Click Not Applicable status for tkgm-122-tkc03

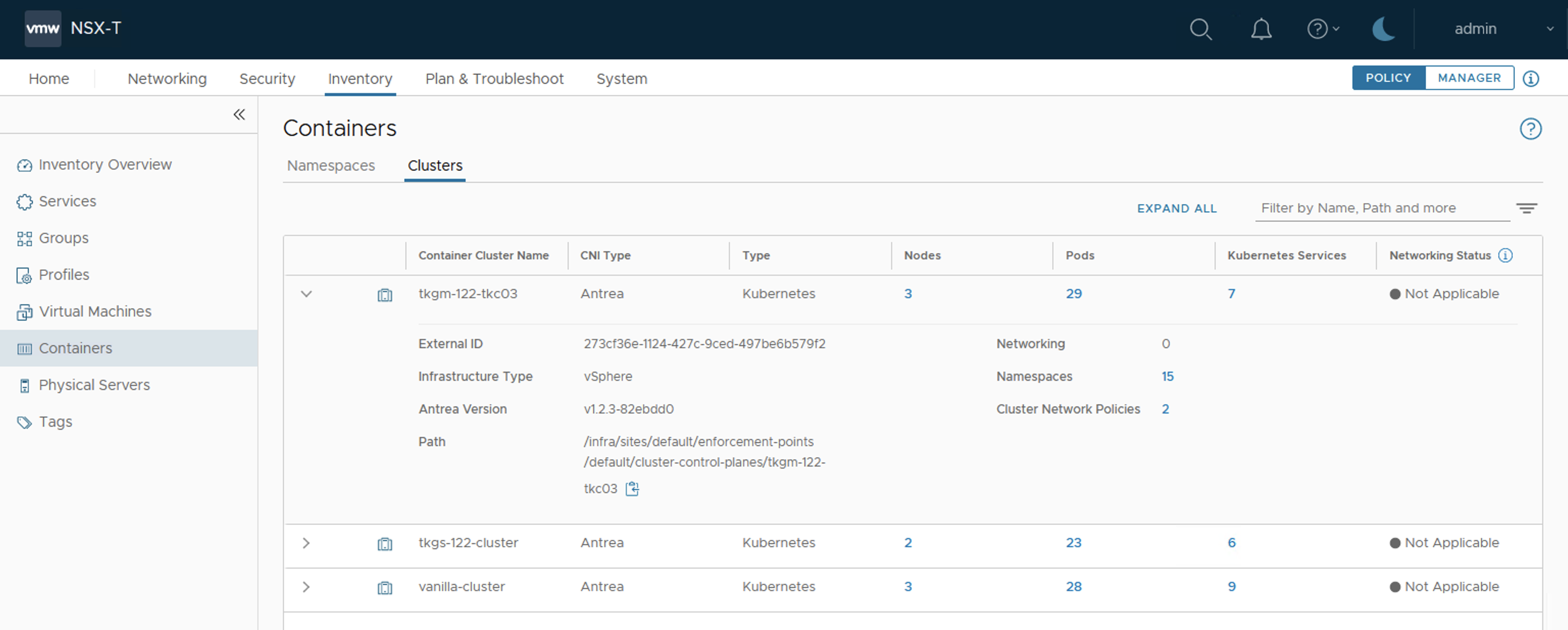(x=1444, y=294)
